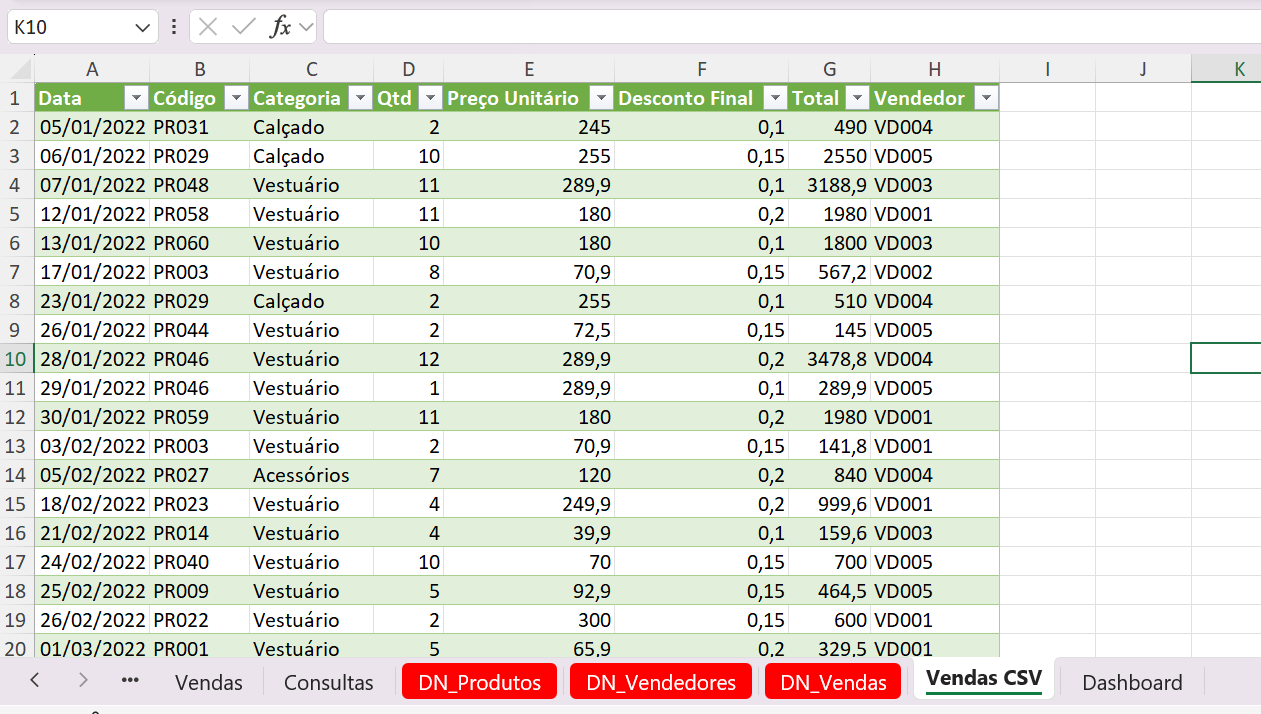Image resolution: width=1261 pixels, height=714 pixels.
Task: Click the Name Box showing K10
Action: pyautogui.click(x=70, y=27)
